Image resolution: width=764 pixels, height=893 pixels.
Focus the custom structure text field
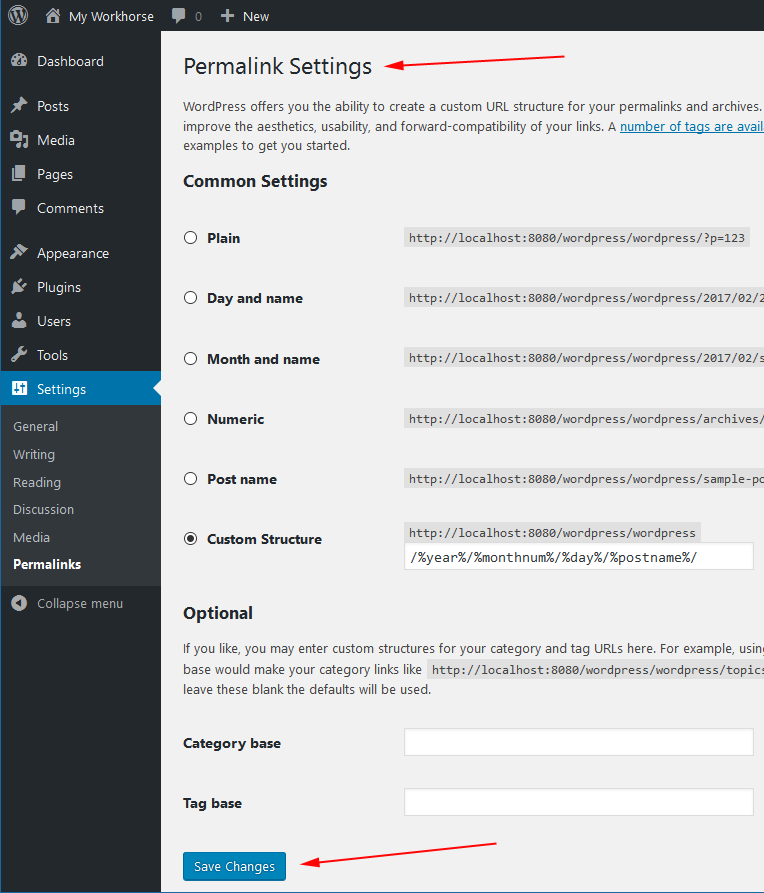click(578, 556)
